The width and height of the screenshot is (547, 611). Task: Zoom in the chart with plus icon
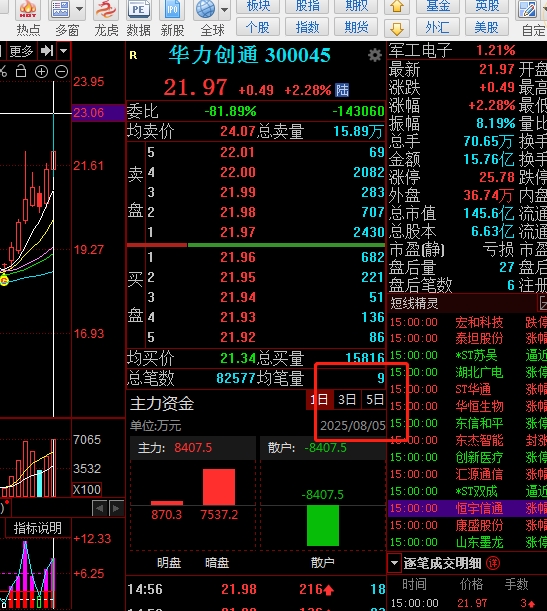pyautogui.click(x=41, y=71)
